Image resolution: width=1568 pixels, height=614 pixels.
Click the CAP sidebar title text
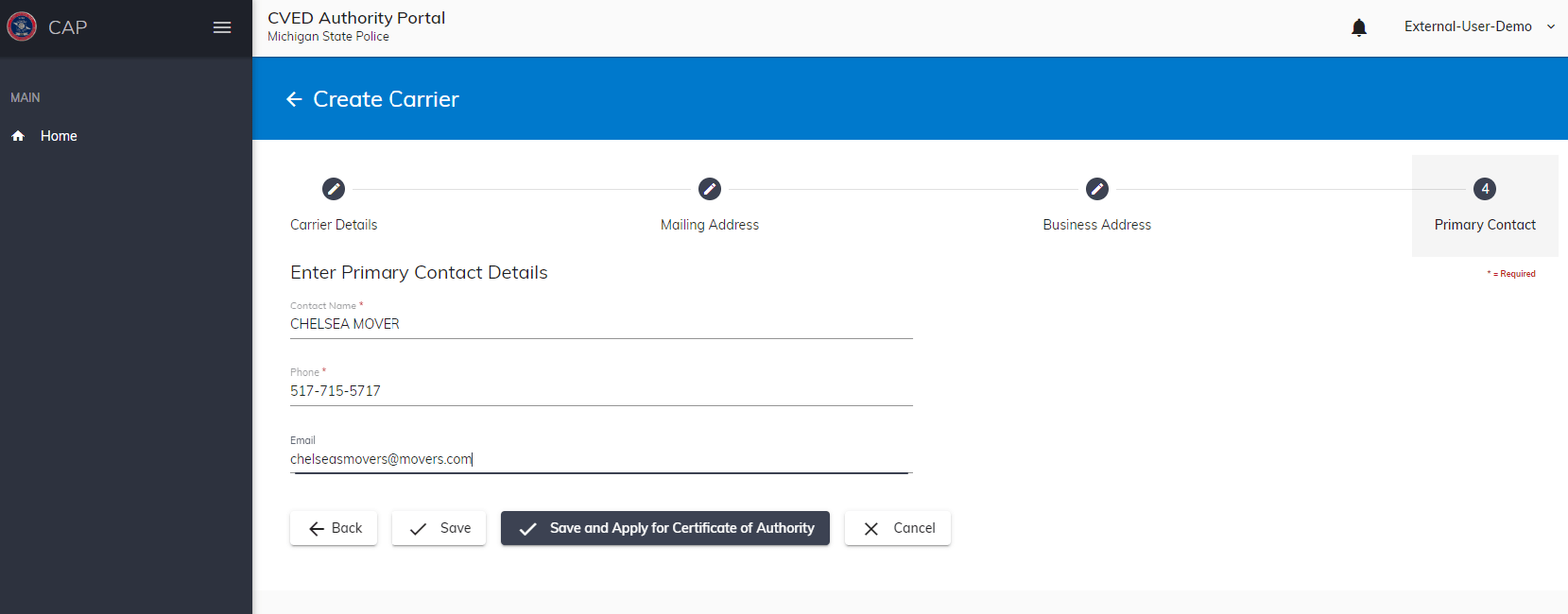point(68,27)
